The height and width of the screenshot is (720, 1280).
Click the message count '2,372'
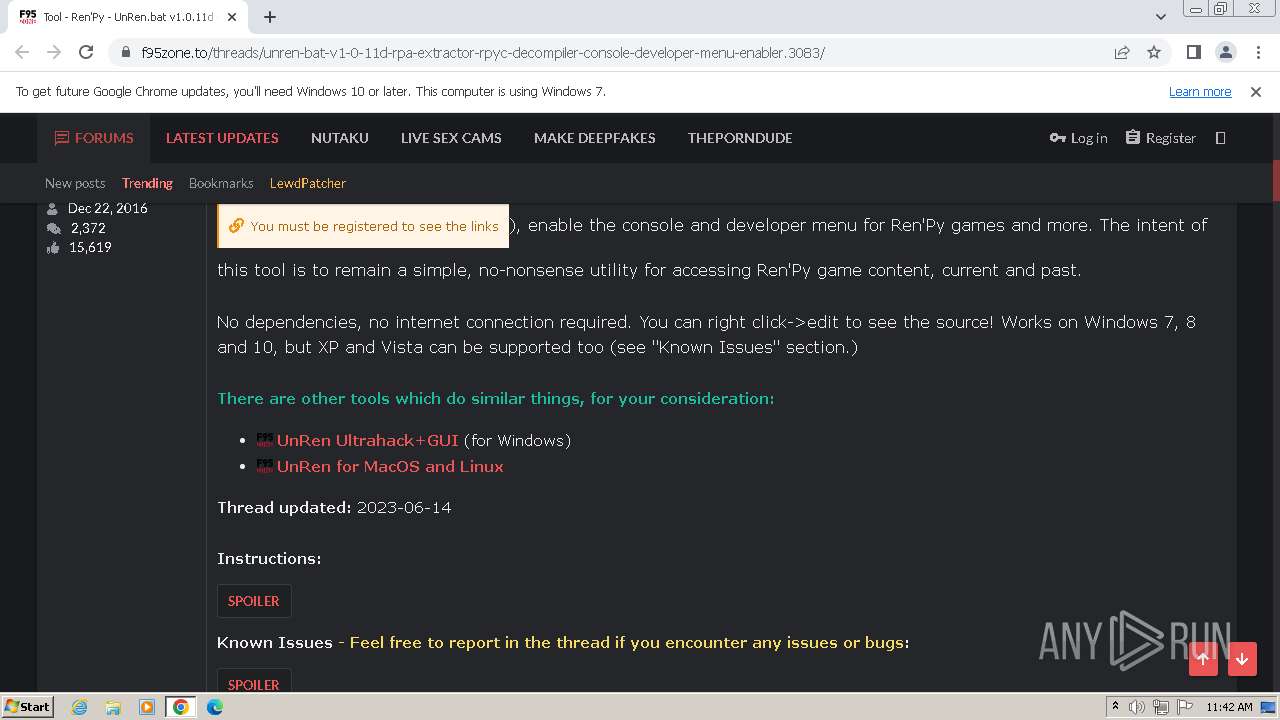[88, 228]
